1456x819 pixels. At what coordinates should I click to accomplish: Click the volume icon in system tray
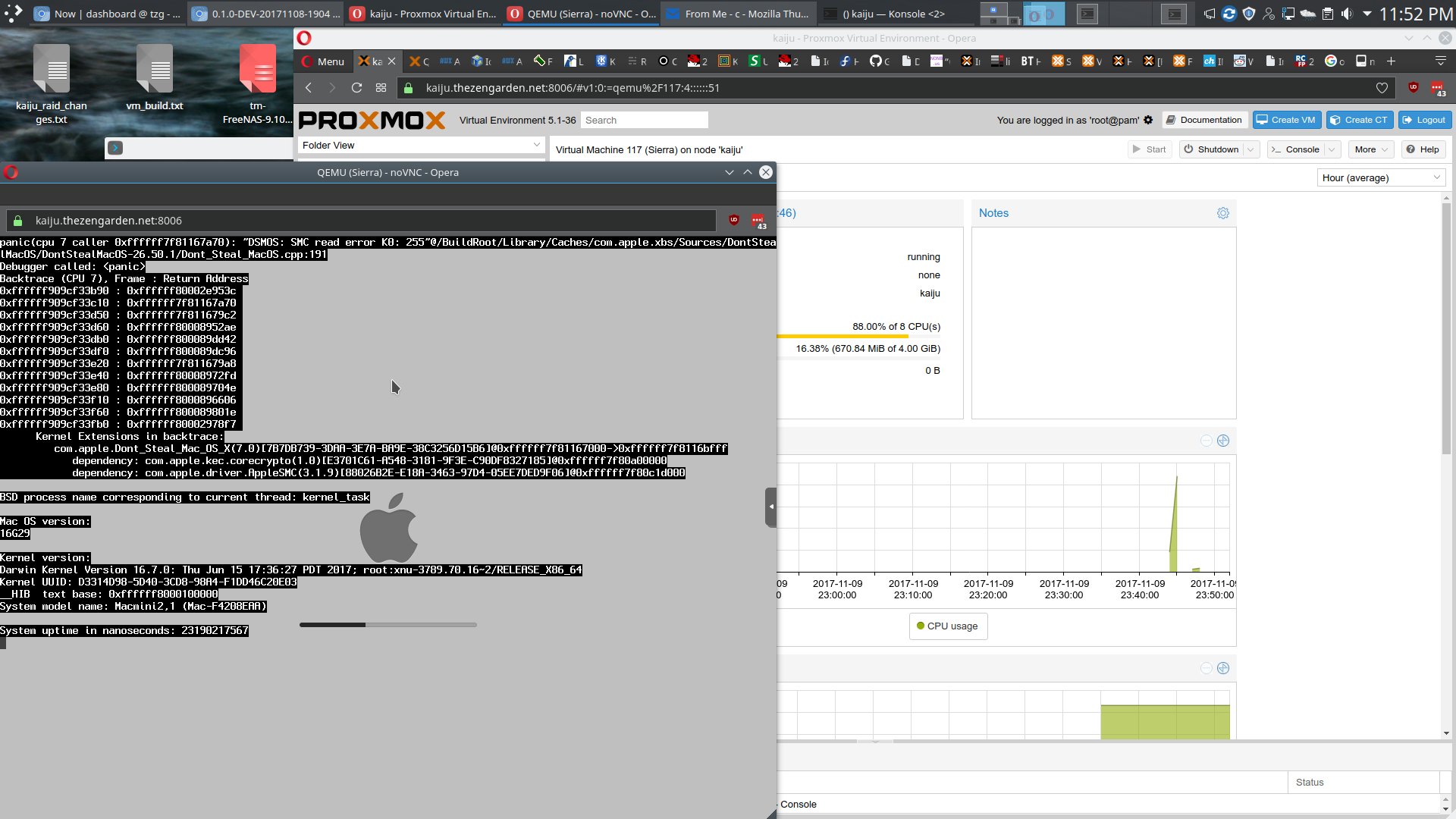1347,14
